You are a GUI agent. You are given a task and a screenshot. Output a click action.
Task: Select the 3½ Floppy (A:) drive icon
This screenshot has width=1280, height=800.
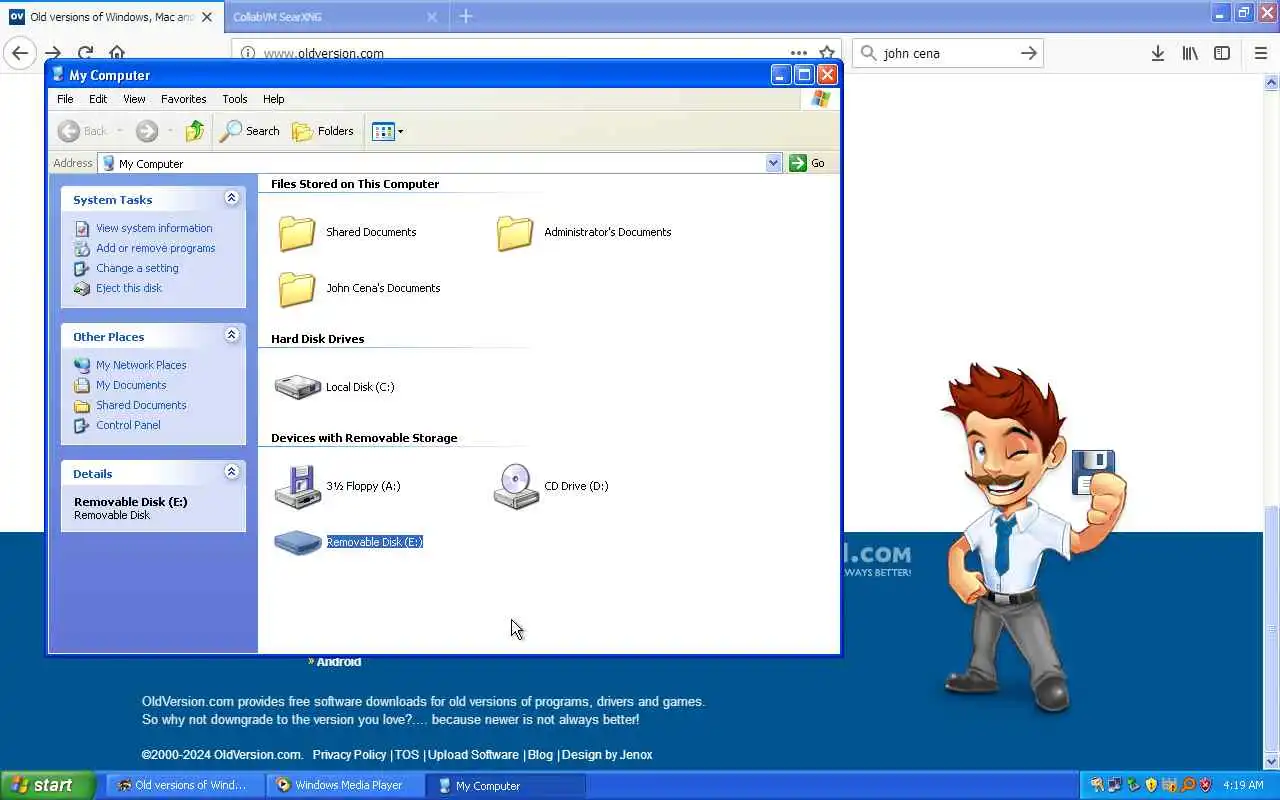[x=297, y=486]
